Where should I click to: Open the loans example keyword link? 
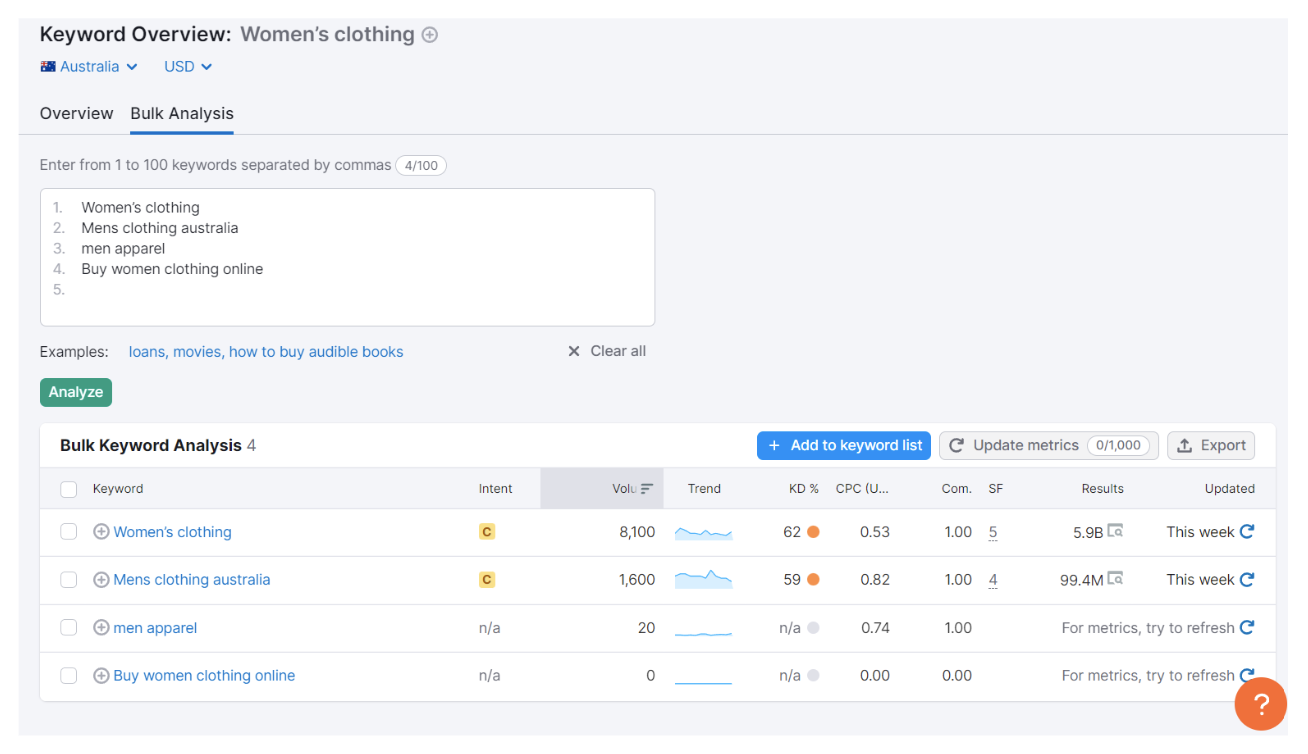point(146,351)
